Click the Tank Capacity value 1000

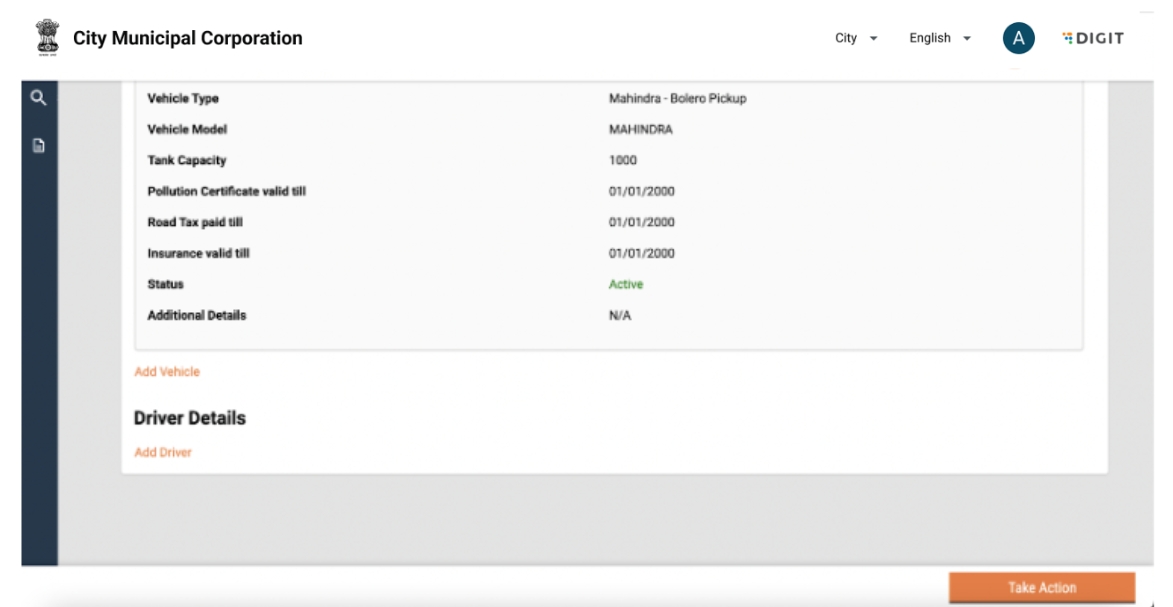[x=623, y=161]
